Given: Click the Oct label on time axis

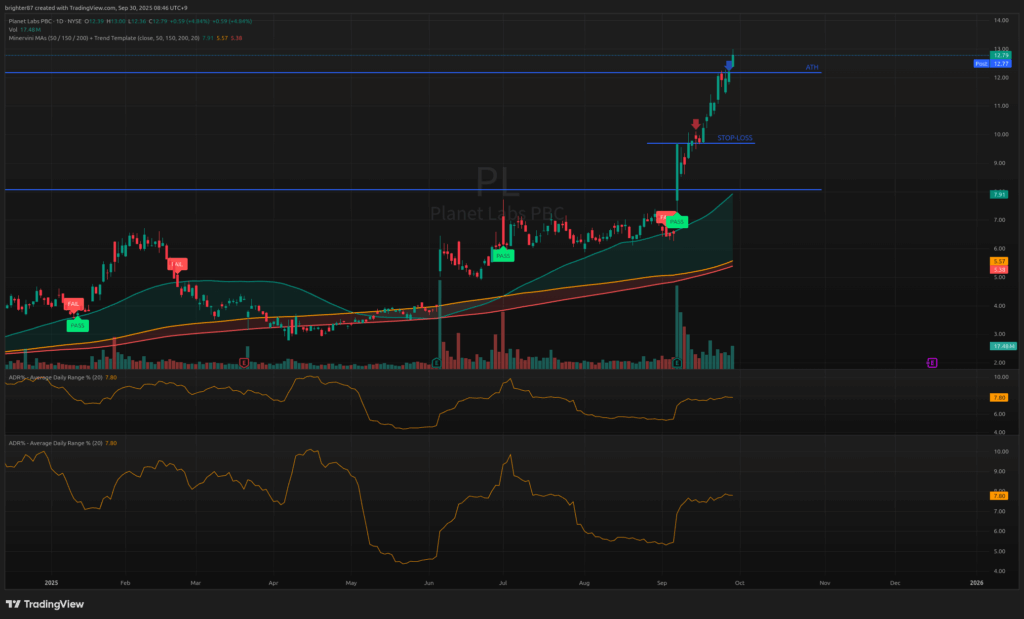Looking at the screenshot, I should coord(739,582).
